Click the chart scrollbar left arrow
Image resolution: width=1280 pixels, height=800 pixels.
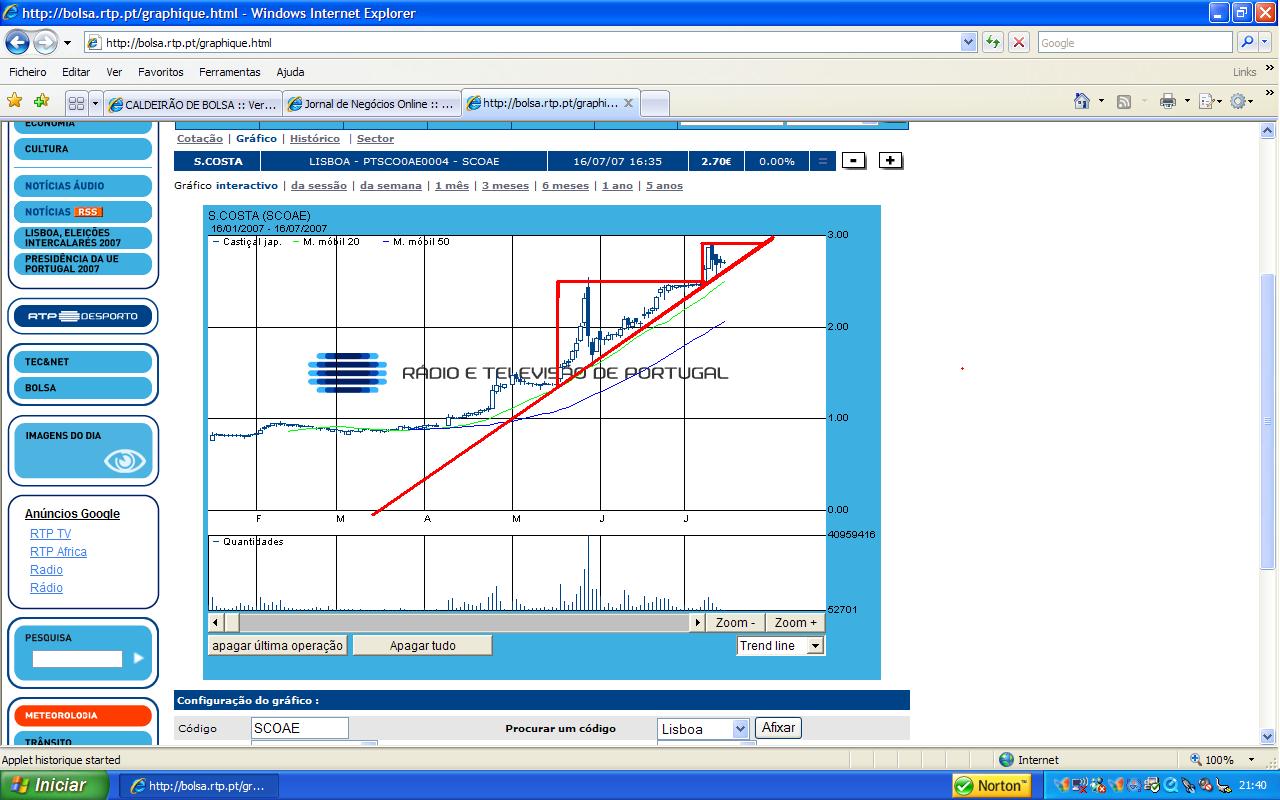point(216,622)
